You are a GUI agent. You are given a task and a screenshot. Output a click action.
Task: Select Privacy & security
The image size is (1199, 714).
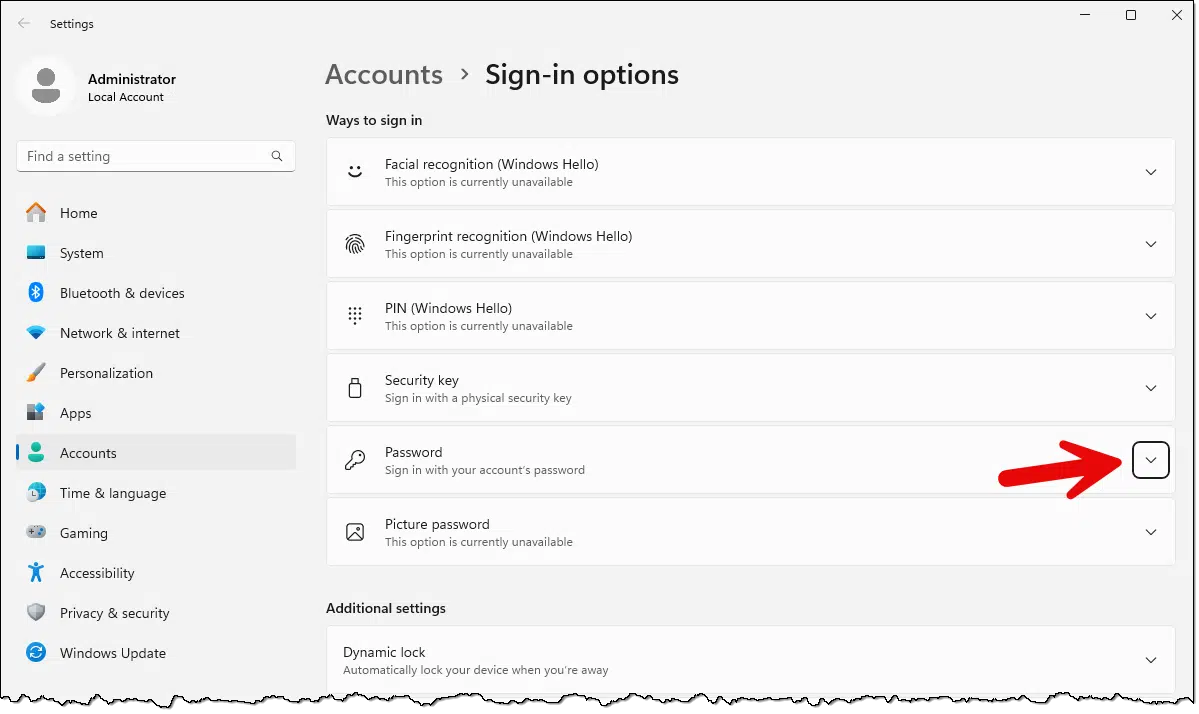pyautogui.click(x=156, y=613)
